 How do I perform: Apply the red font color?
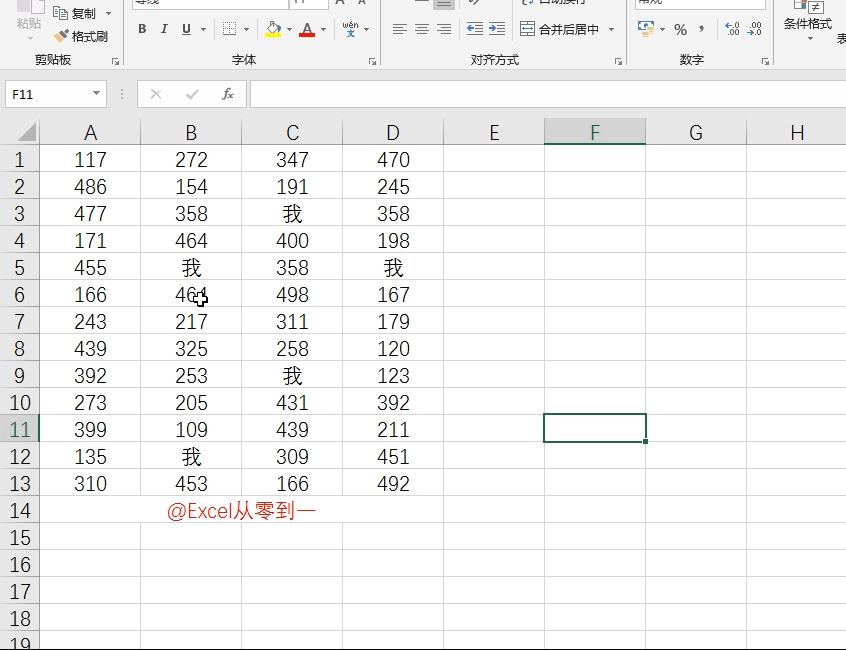307,30
